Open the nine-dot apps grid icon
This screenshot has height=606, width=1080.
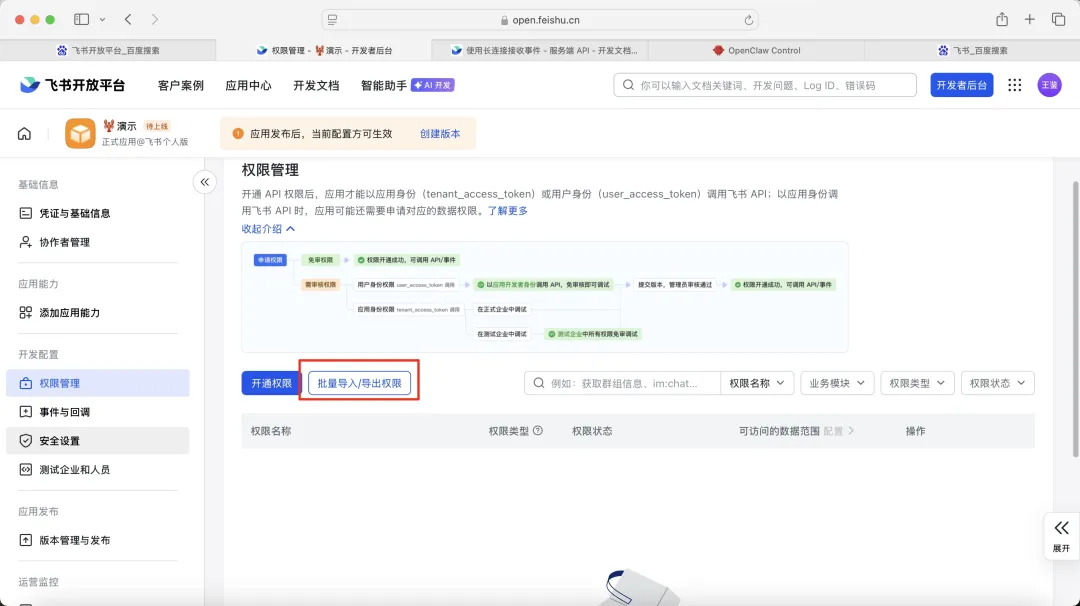tap(1015, 85)
